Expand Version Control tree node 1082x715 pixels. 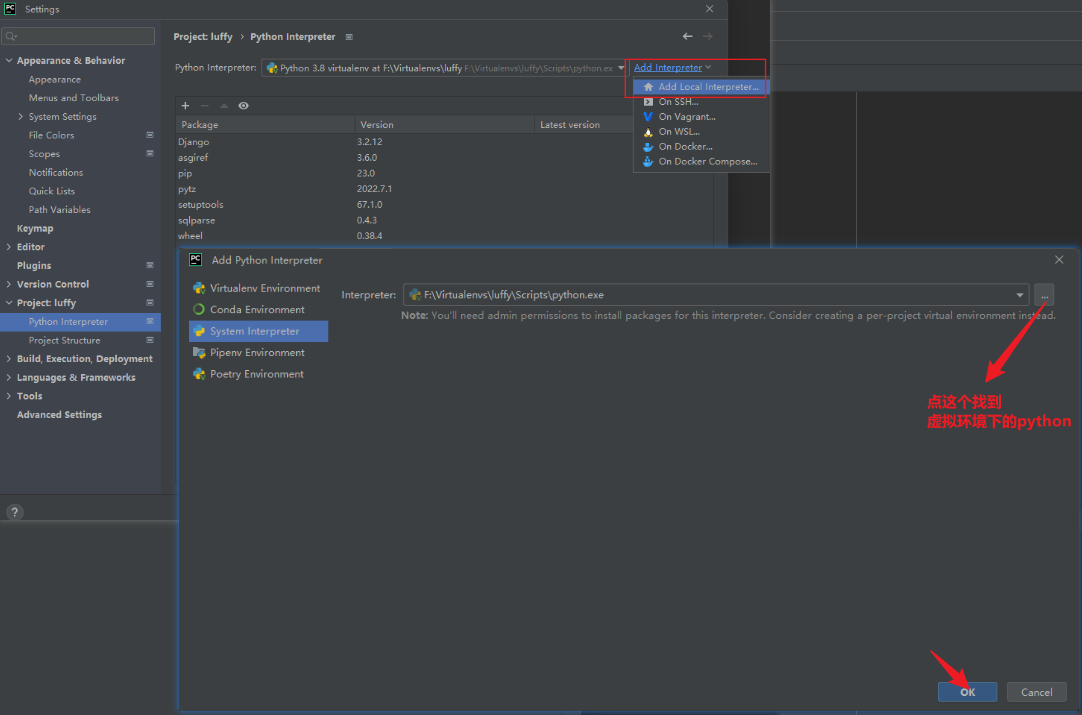click(x=9, y=284)
